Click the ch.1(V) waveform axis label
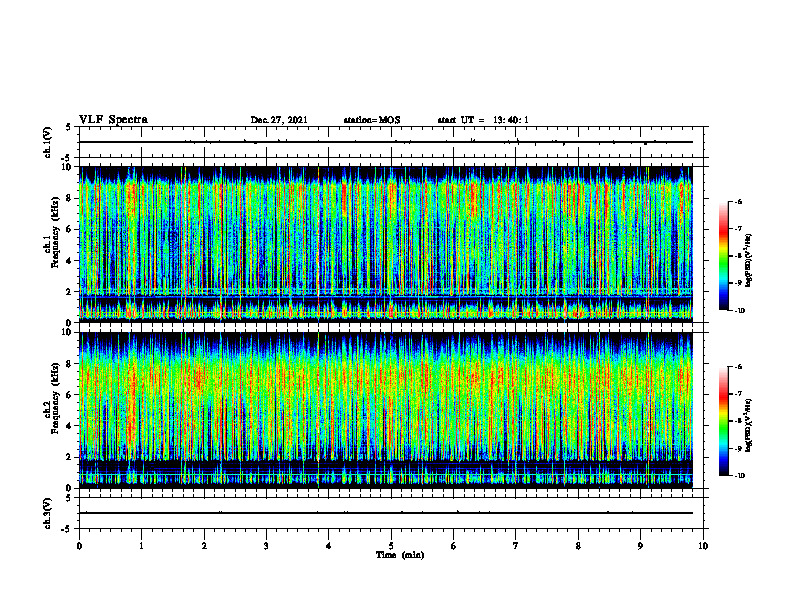The height and width of the screenshot is (612, 792). click(48, 142)
